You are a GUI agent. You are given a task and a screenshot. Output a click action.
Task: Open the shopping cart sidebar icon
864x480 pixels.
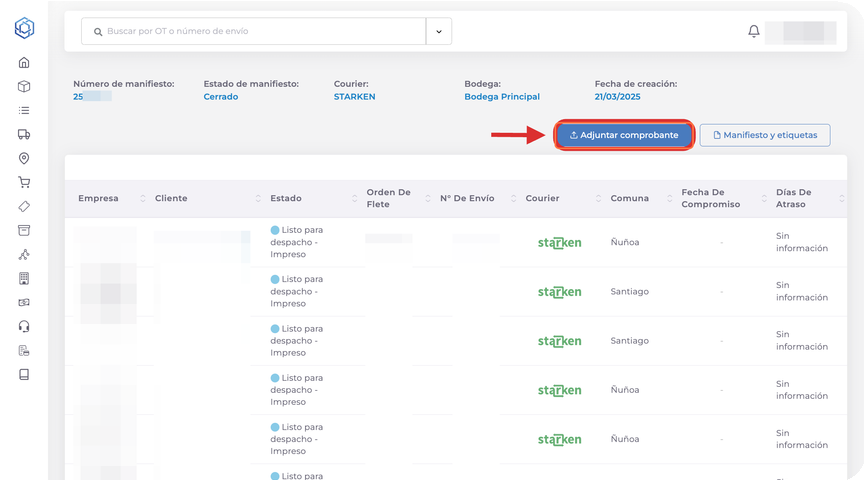pos(24,182)
